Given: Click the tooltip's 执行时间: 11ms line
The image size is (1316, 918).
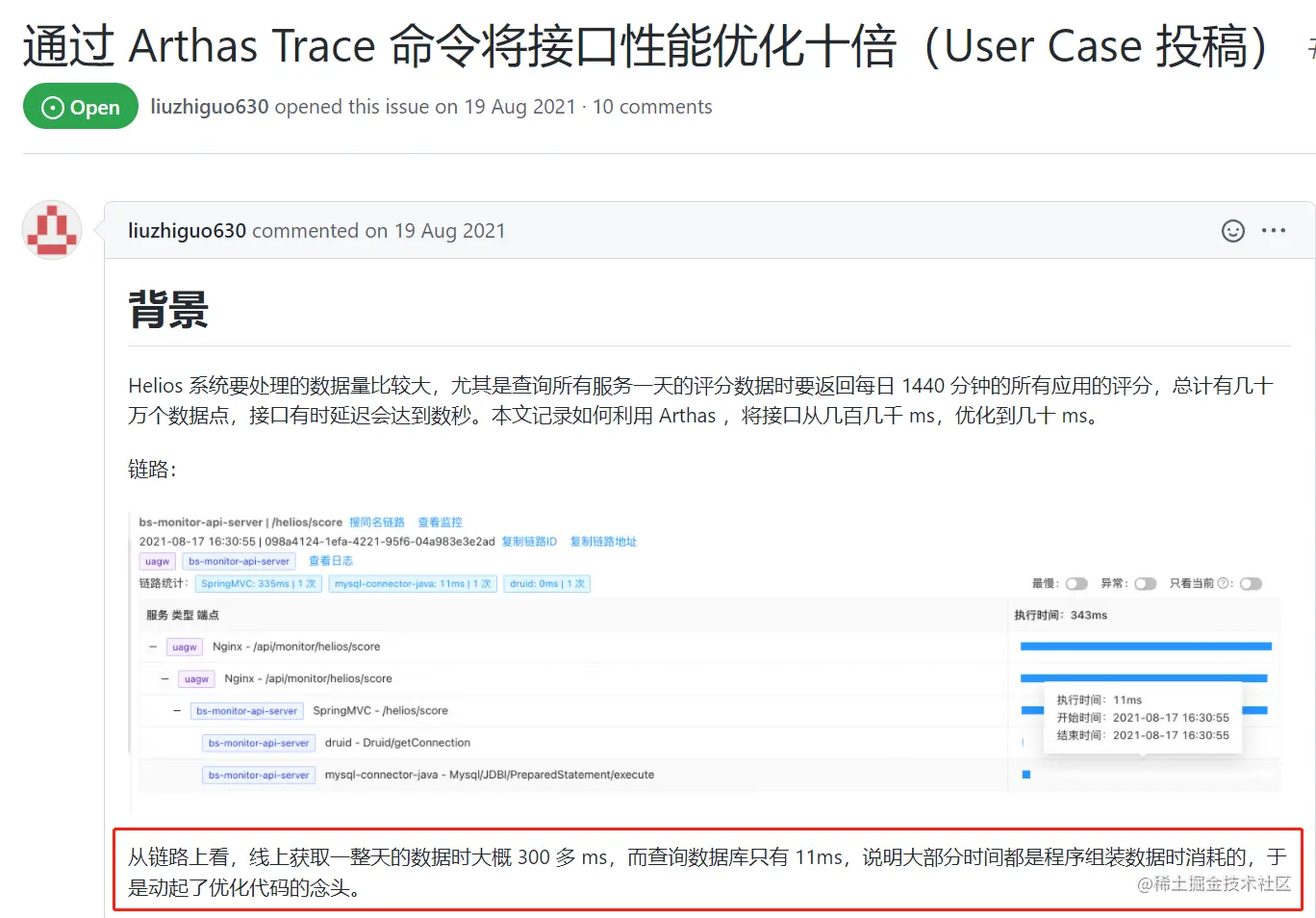Looking at the screenshot, I should [x=1100, y=701].
